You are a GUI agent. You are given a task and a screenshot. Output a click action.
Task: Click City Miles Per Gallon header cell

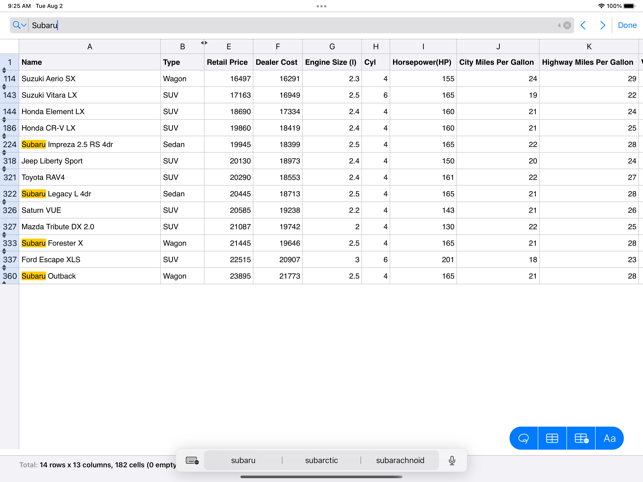click(x=498, y=62)
